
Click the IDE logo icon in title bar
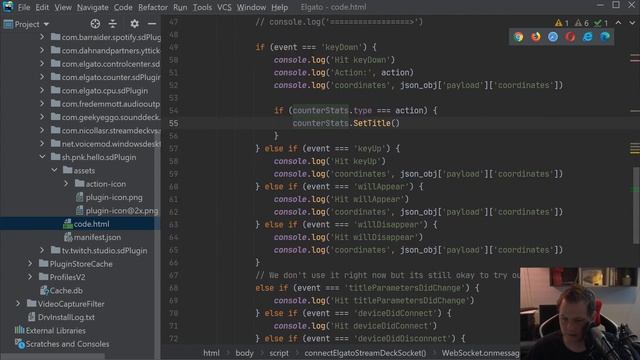[8, 7]
